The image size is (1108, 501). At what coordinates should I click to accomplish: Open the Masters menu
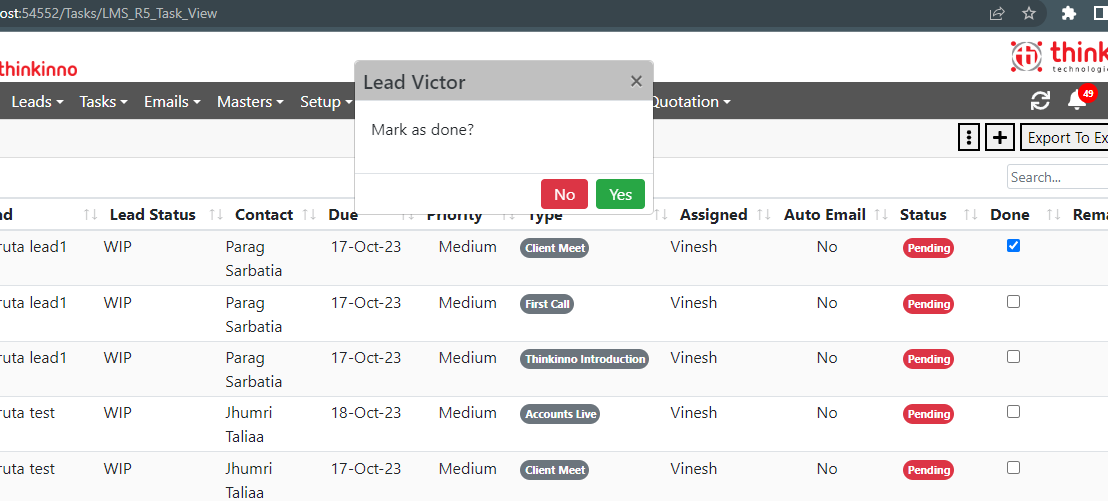pos(250,102)
